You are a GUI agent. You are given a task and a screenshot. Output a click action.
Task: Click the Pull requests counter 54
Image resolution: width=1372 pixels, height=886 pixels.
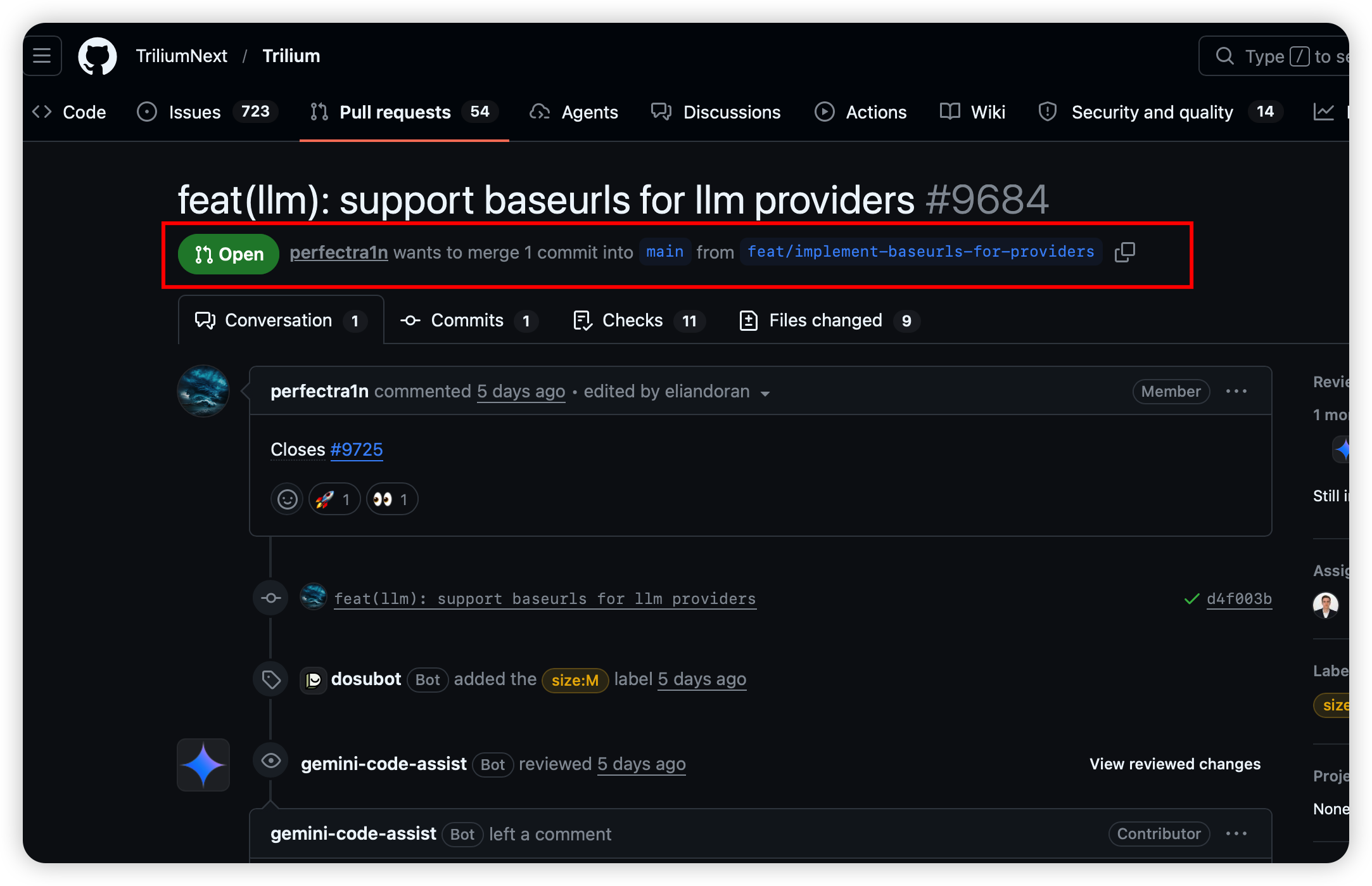pyautogui.click(x=480, y=112)
